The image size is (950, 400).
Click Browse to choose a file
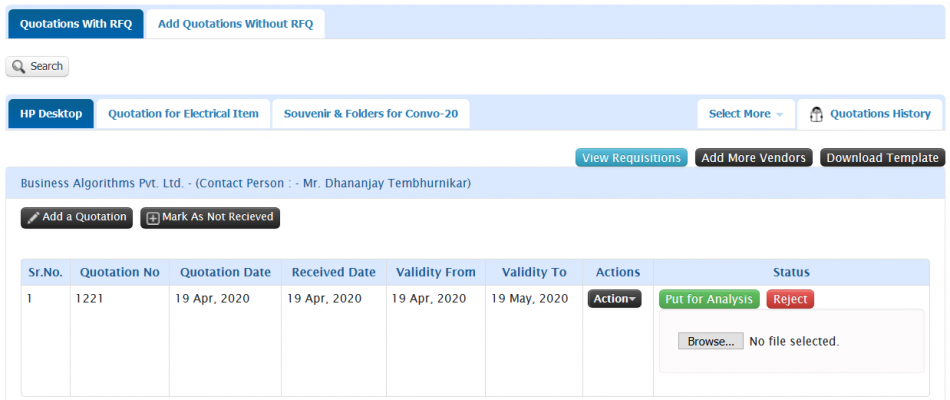[x=711, y=341]
